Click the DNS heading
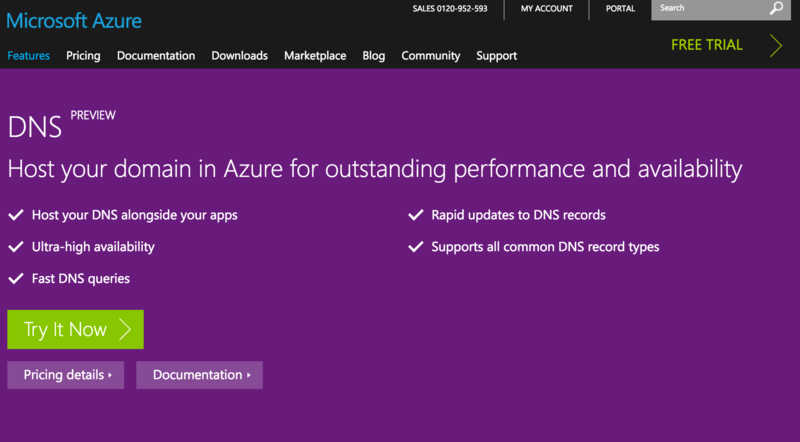The image size is (800, 442). click(x=35, y=127)
